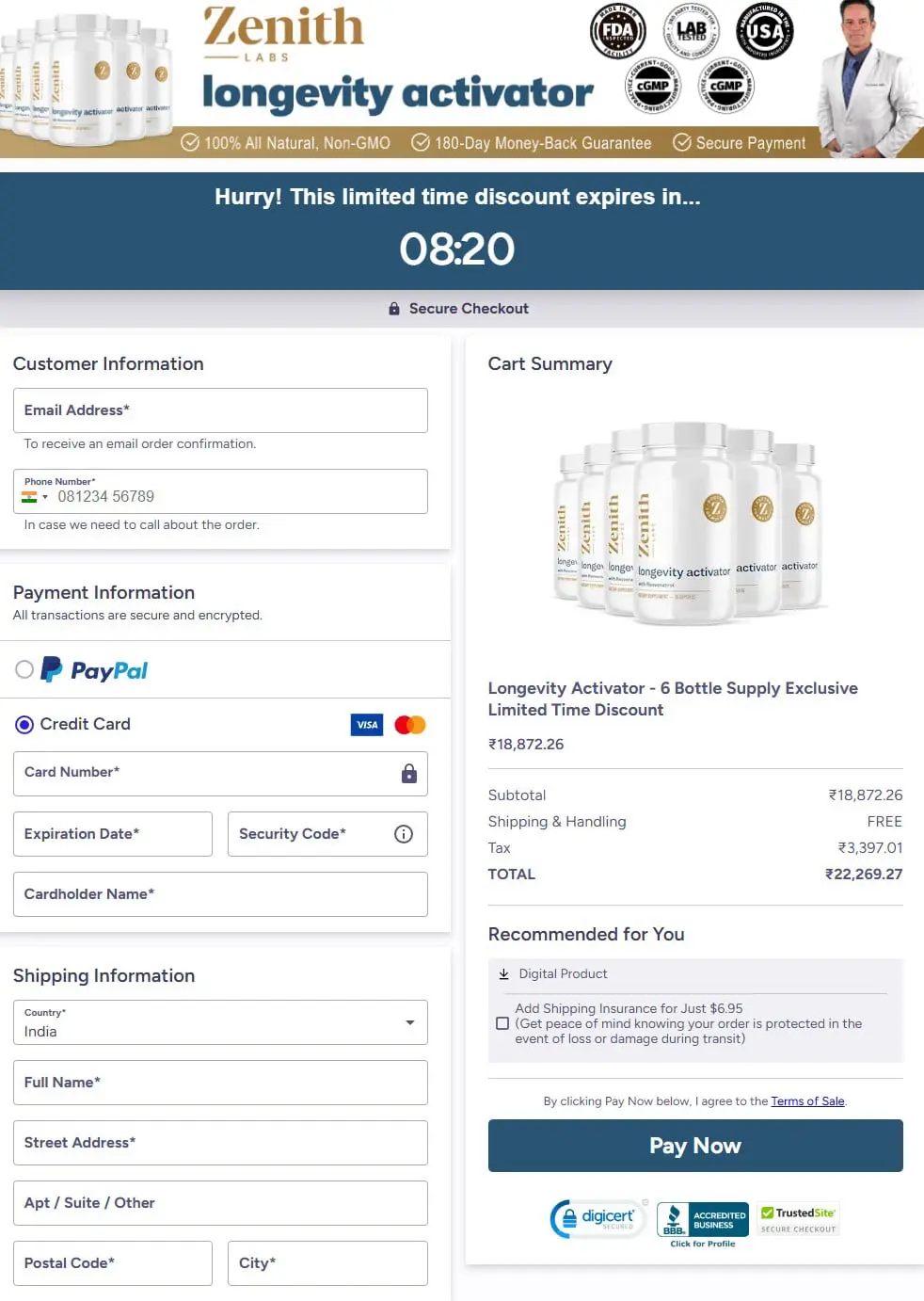Click the card number lock icon
The image size is (924, 1301).
coord(409,774)
